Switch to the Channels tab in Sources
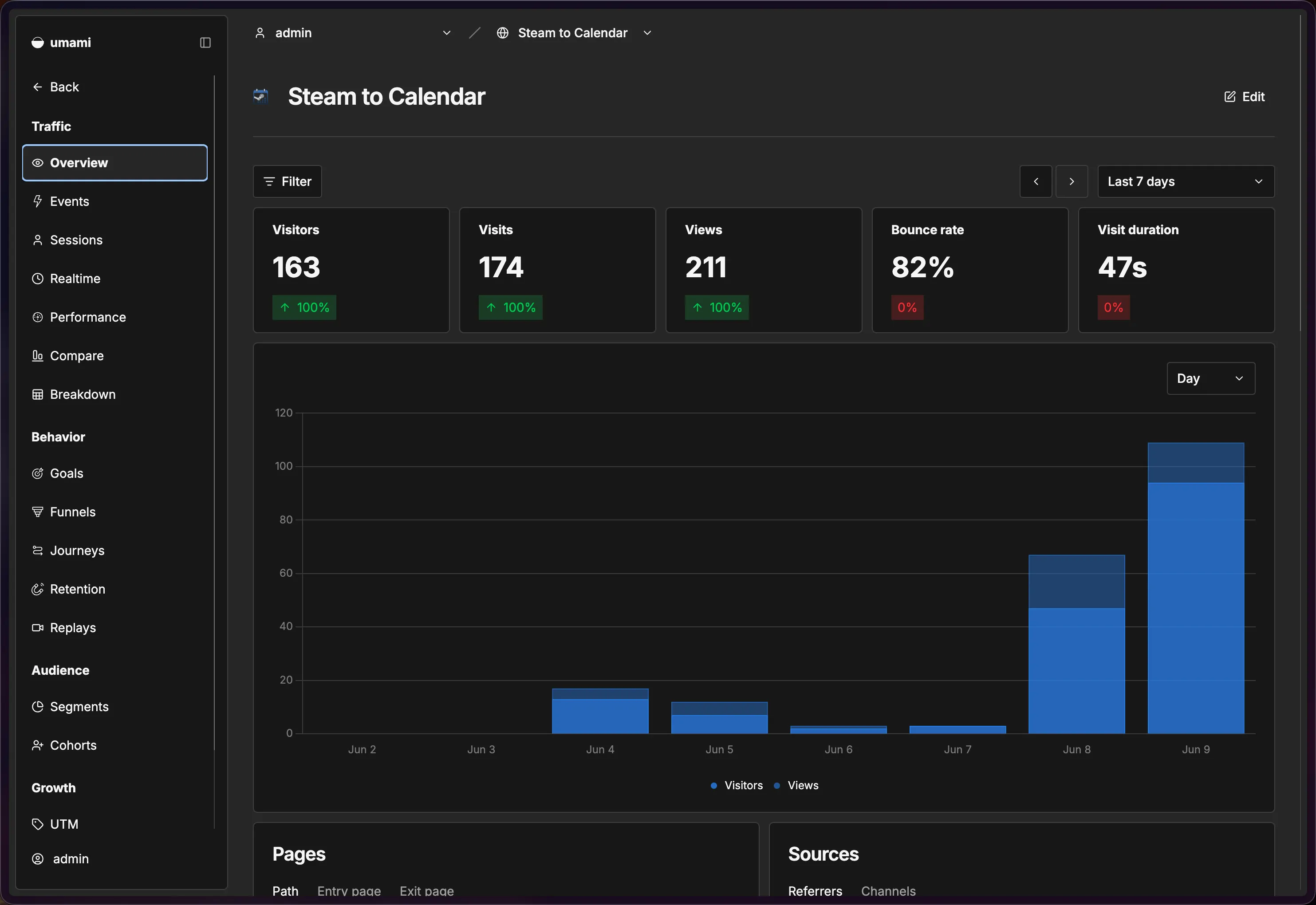The height and width of the screenshot is (905, 1316). click(888, 891)
